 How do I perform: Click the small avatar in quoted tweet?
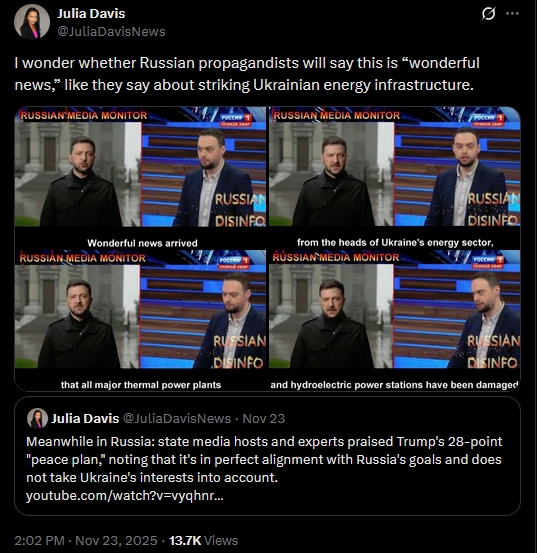tap(37, 418)
